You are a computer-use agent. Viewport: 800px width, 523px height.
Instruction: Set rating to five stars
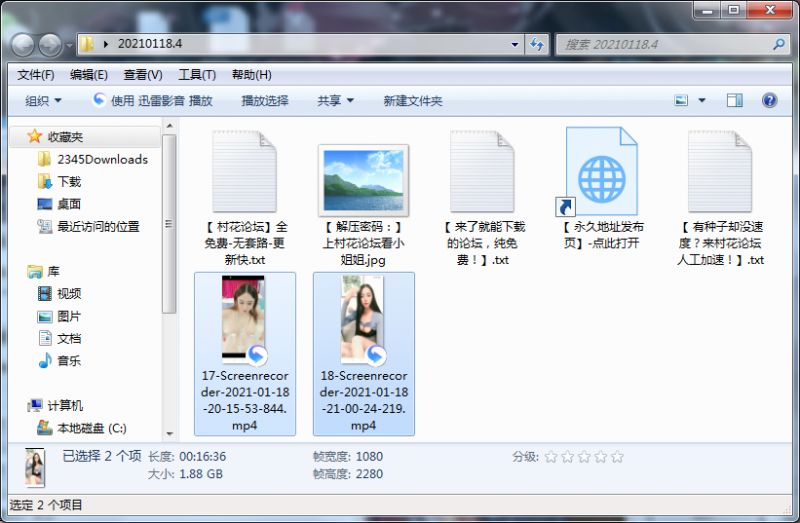pyautogui.click(x=617, y=457)
